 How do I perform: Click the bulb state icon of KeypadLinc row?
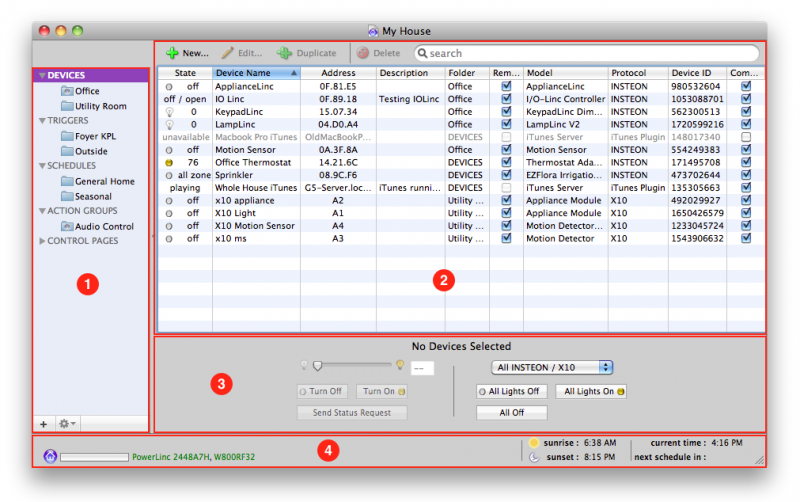point(169,112)
